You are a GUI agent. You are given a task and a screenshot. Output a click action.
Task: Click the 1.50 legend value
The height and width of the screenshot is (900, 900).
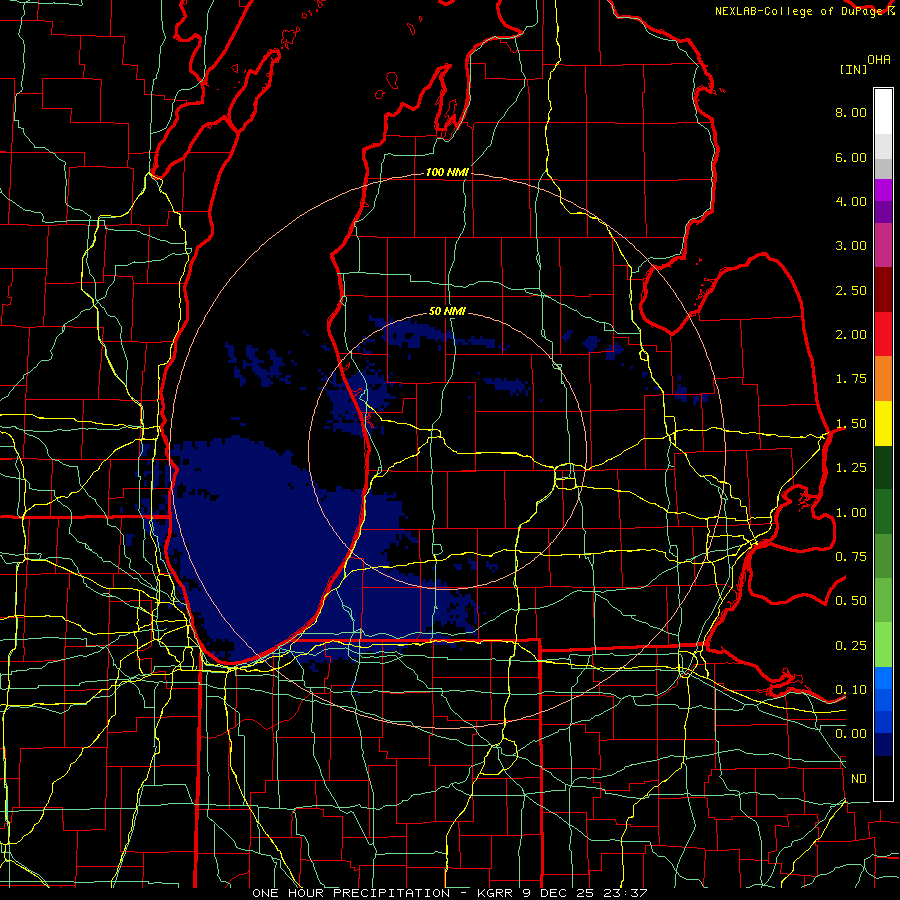(851, 424)
